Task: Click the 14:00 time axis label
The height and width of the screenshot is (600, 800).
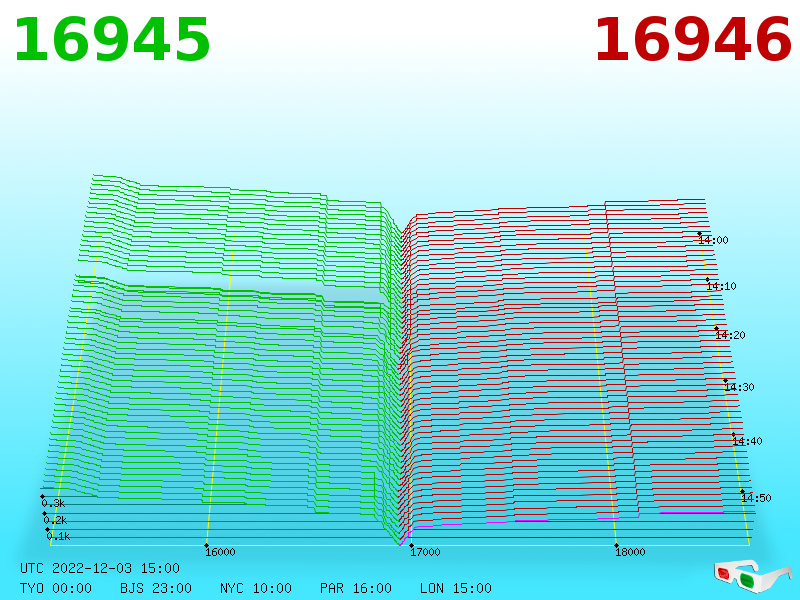Action: pos(713,240)
